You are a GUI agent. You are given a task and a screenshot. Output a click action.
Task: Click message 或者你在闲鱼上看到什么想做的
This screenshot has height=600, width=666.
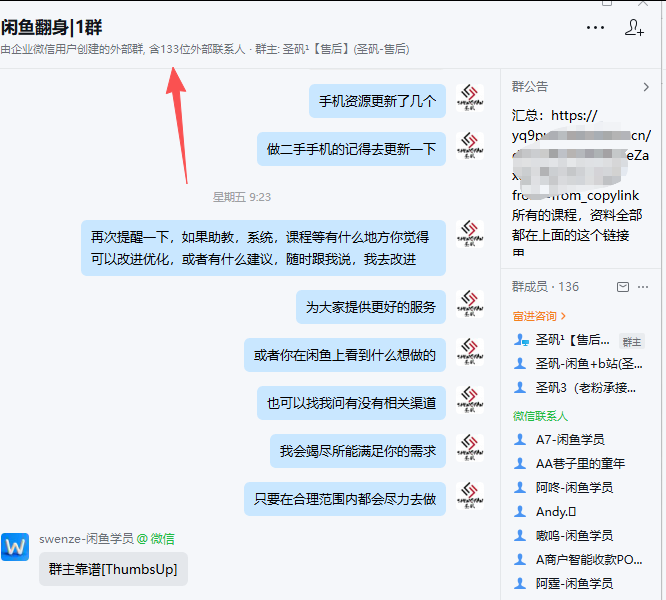[345, 355]
